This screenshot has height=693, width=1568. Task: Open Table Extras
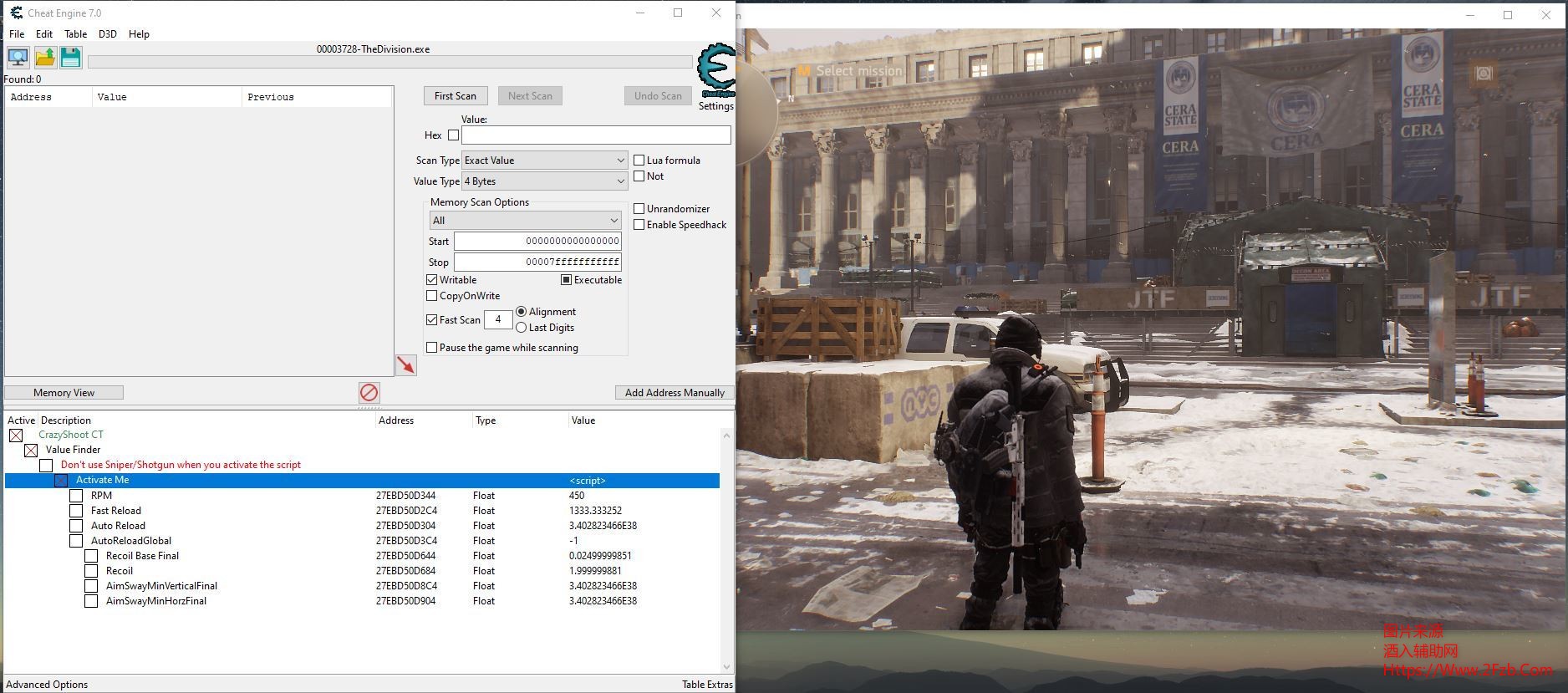tap(707, 685)
